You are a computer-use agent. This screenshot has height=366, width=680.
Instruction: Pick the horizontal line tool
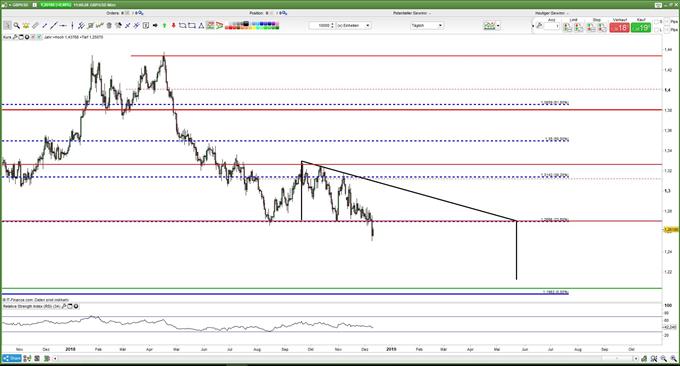(x=63, y=26)
